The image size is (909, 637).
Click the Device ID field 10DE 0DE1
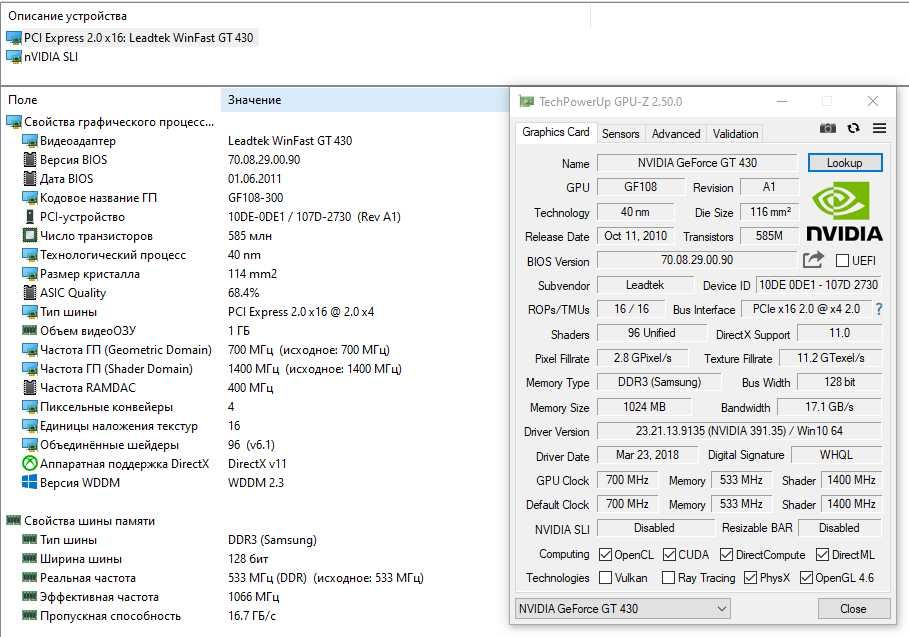pyautogui.click(x=819, y=285)
